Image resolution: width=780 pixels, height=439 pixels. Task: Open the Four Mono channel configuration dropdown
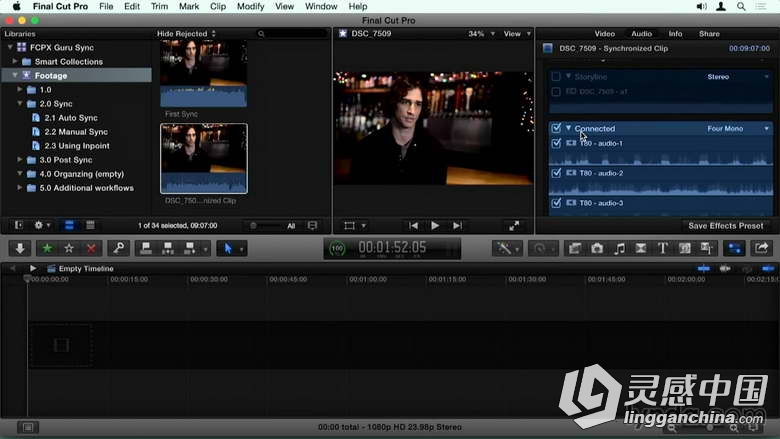[x=738, y=128]
